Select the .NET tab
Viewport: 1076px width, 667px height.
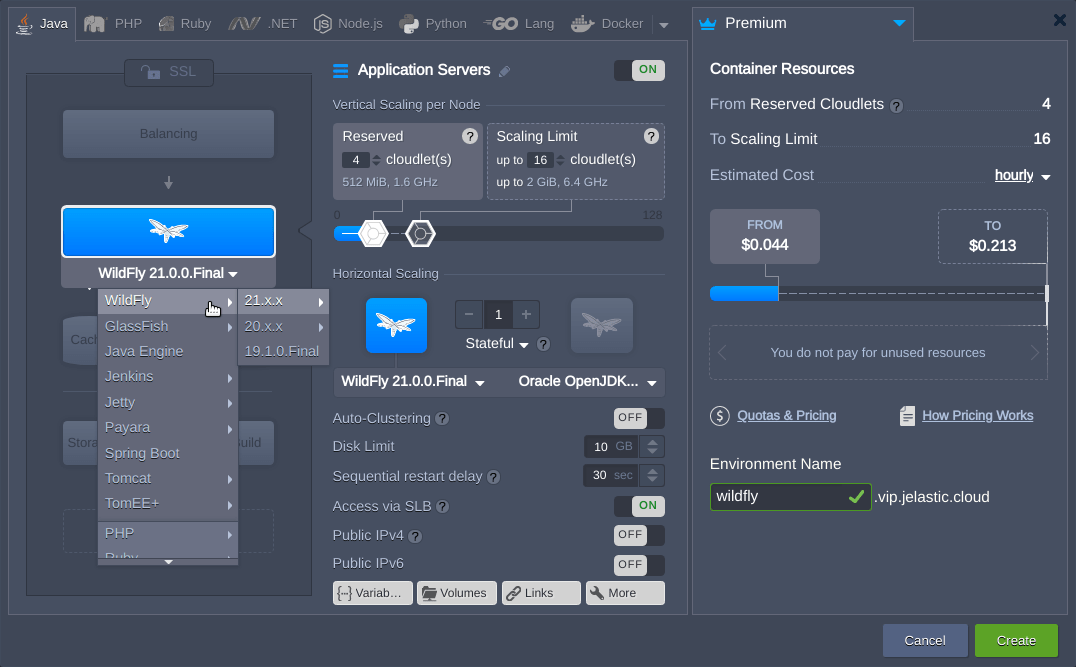pos(263,24)
